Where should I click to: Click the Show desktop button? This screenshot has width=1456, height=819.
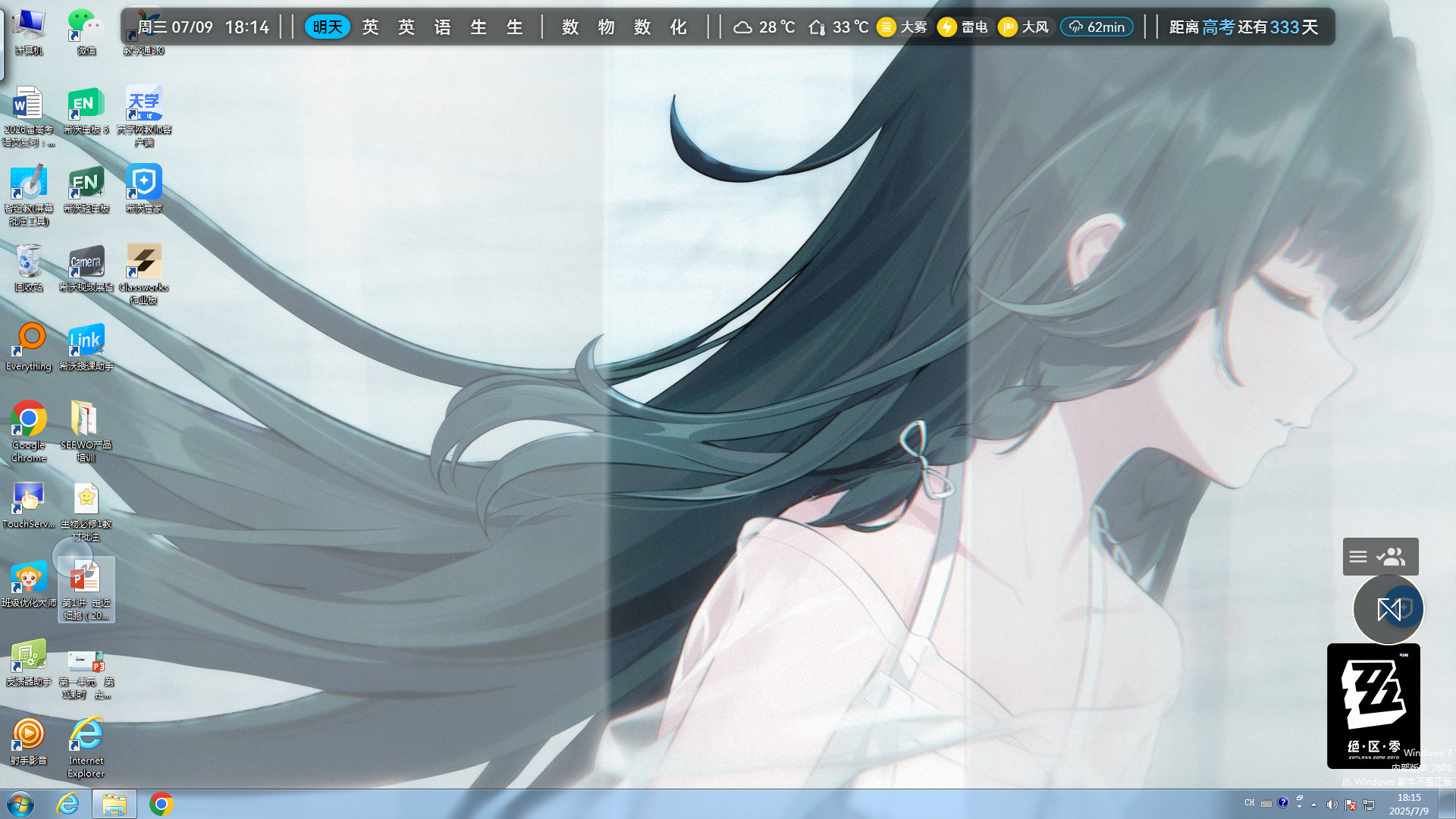(x=1448, y=804)
